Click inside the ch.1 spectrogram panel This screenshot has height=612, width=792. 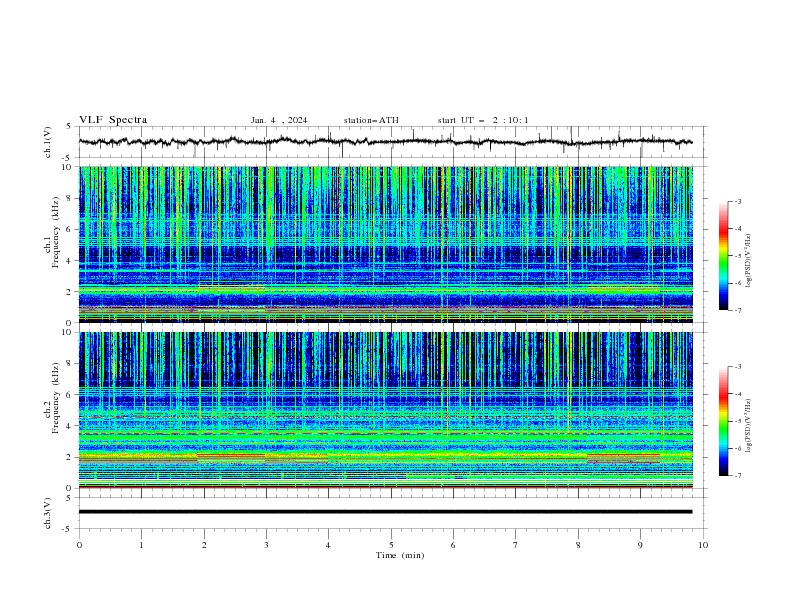(x=386, y=244)
